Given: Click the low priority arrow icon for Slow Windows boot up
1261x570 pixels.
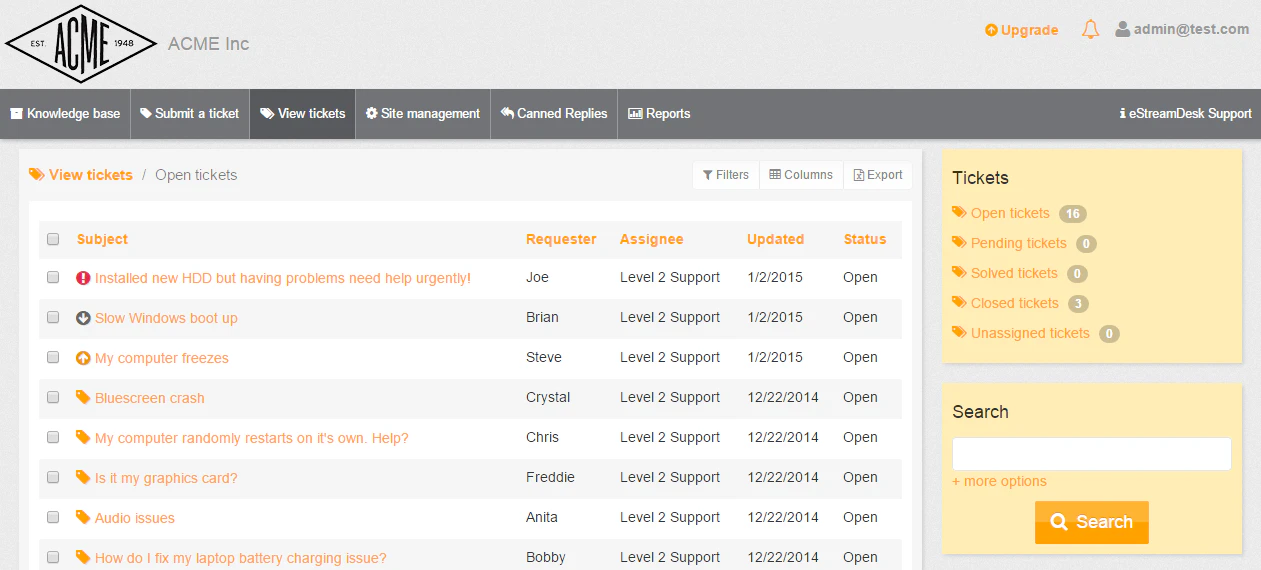Looking at the screenshot, I should click(83, 318).
